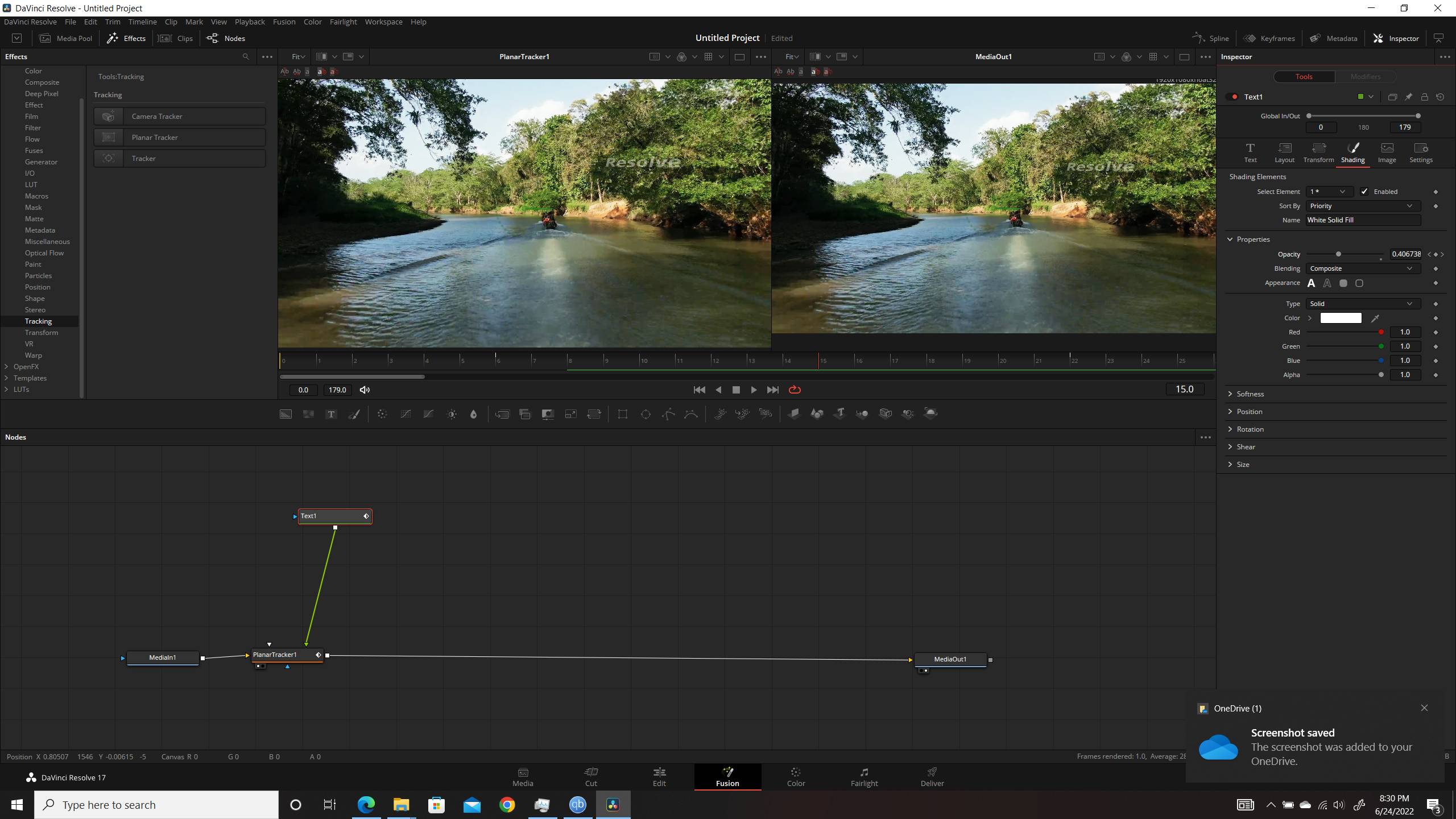Open Google Chrome from the taskbar
1456x819 pixels.
click(507, 805)
